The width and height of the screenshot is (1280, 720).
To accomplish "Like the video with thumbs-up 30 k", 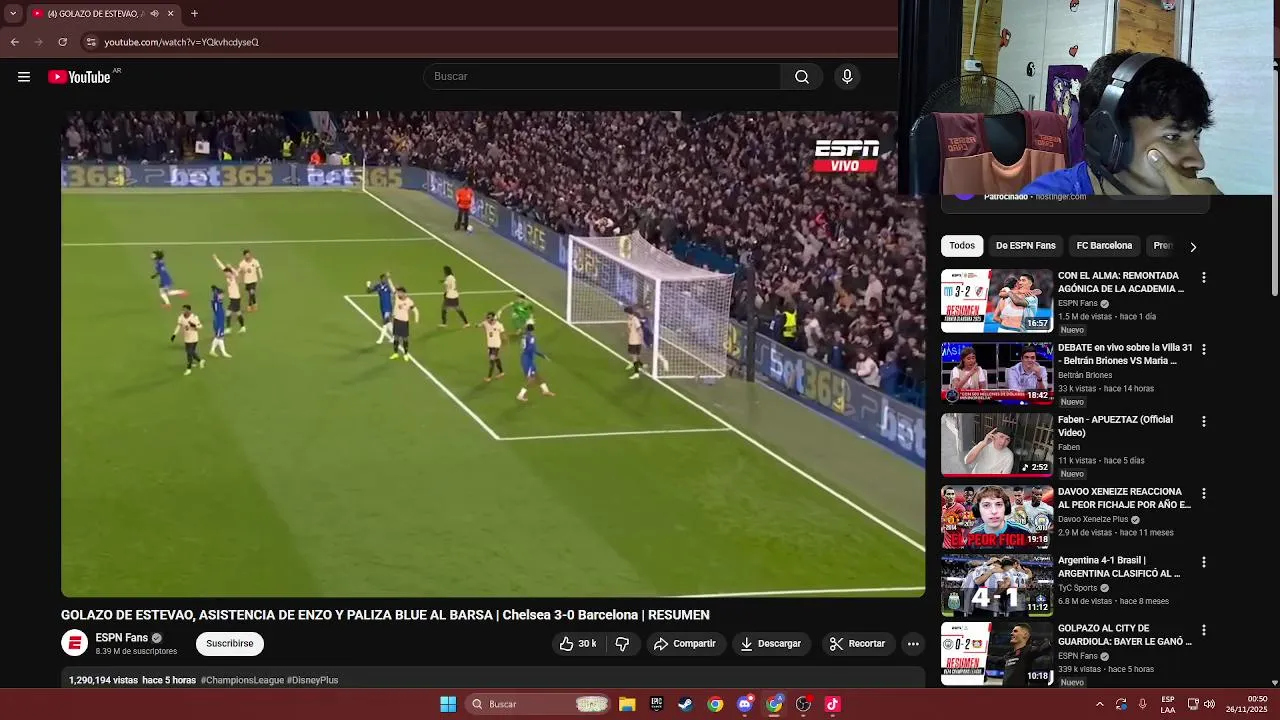I will [x=578, y=644].
